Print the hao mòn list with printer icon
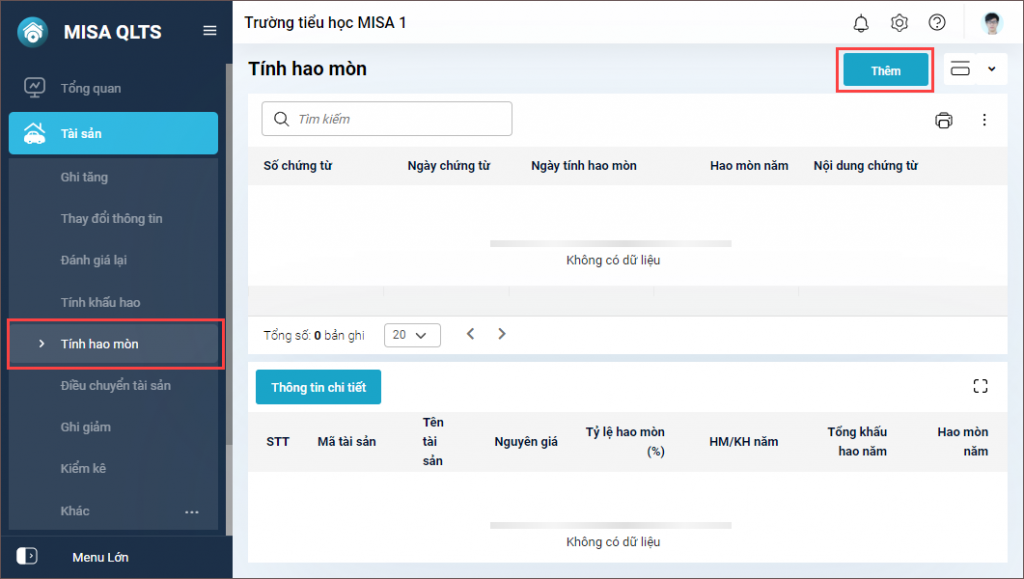Image resolution: width=1024 pixels, height=579 pixels. [x=944, y=119]
